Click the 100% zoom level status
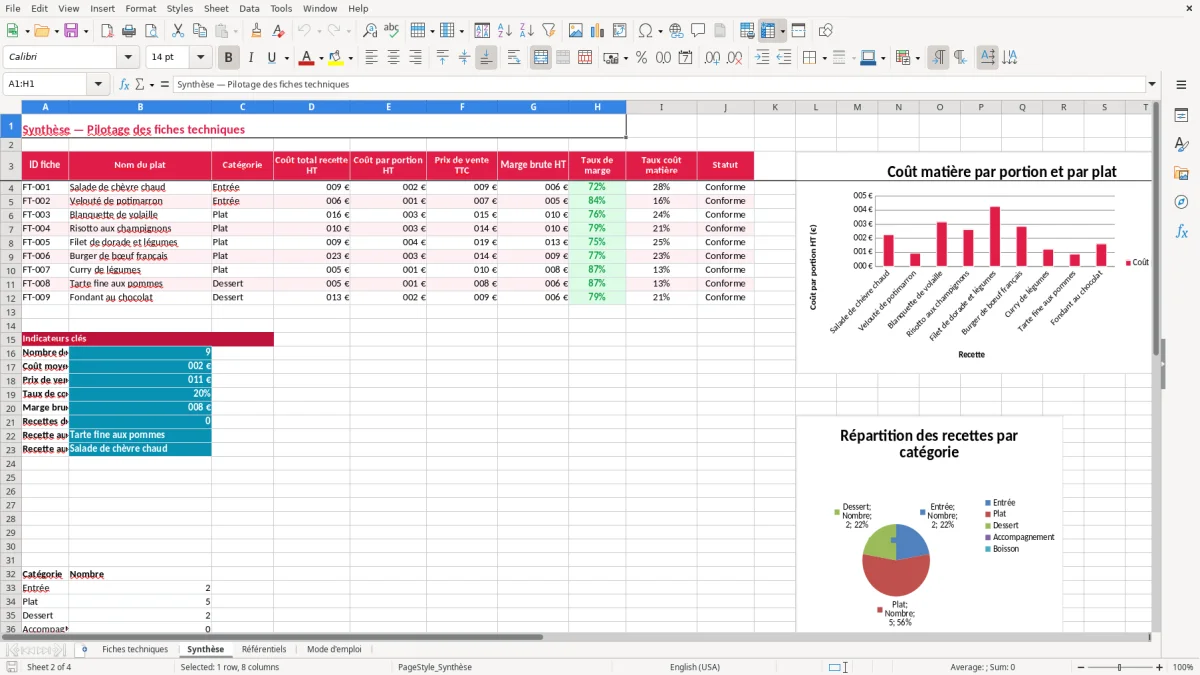1200x675 pixels. [1183, 667]
